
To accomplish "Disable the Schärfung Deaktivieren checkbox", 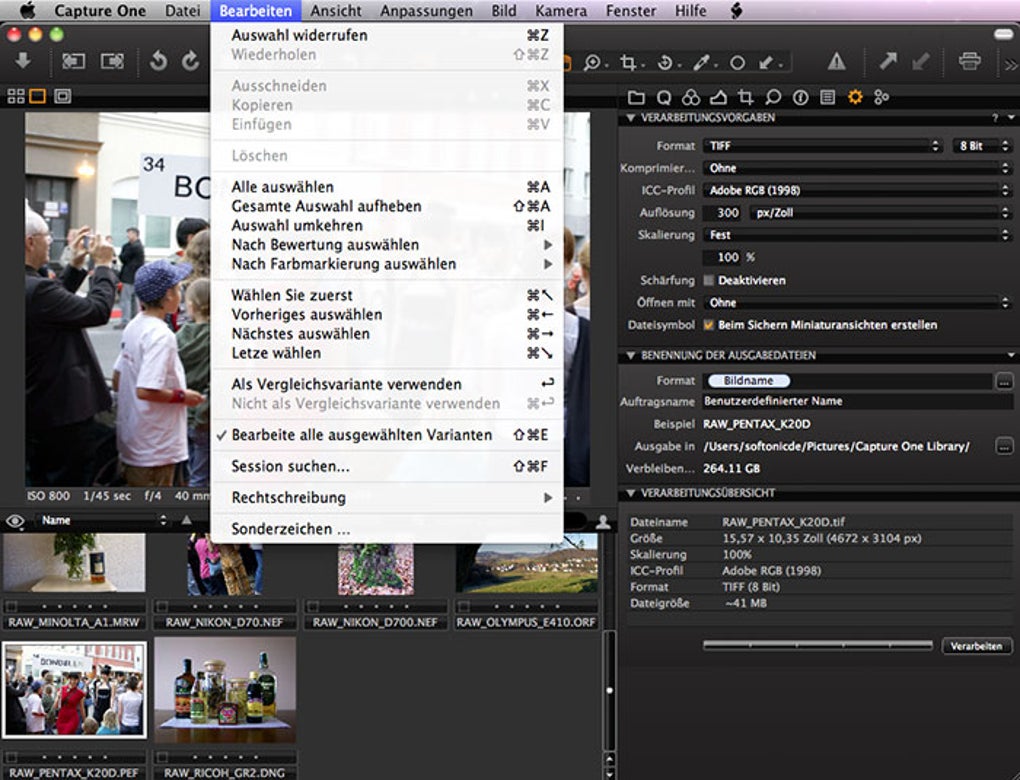I will pos(709,281).
